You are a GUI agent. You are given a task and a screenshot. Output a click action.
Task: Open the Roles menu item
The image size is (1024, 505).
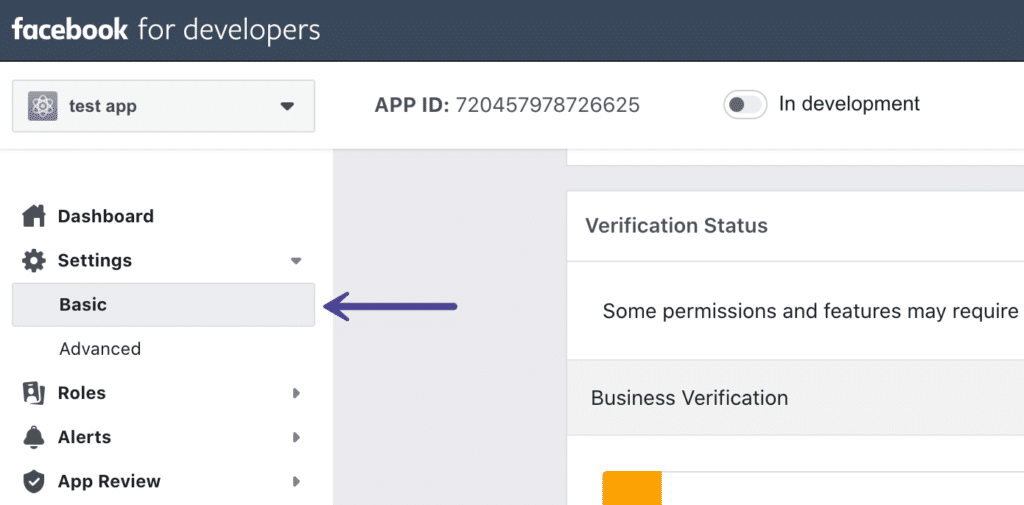point(82,393)
